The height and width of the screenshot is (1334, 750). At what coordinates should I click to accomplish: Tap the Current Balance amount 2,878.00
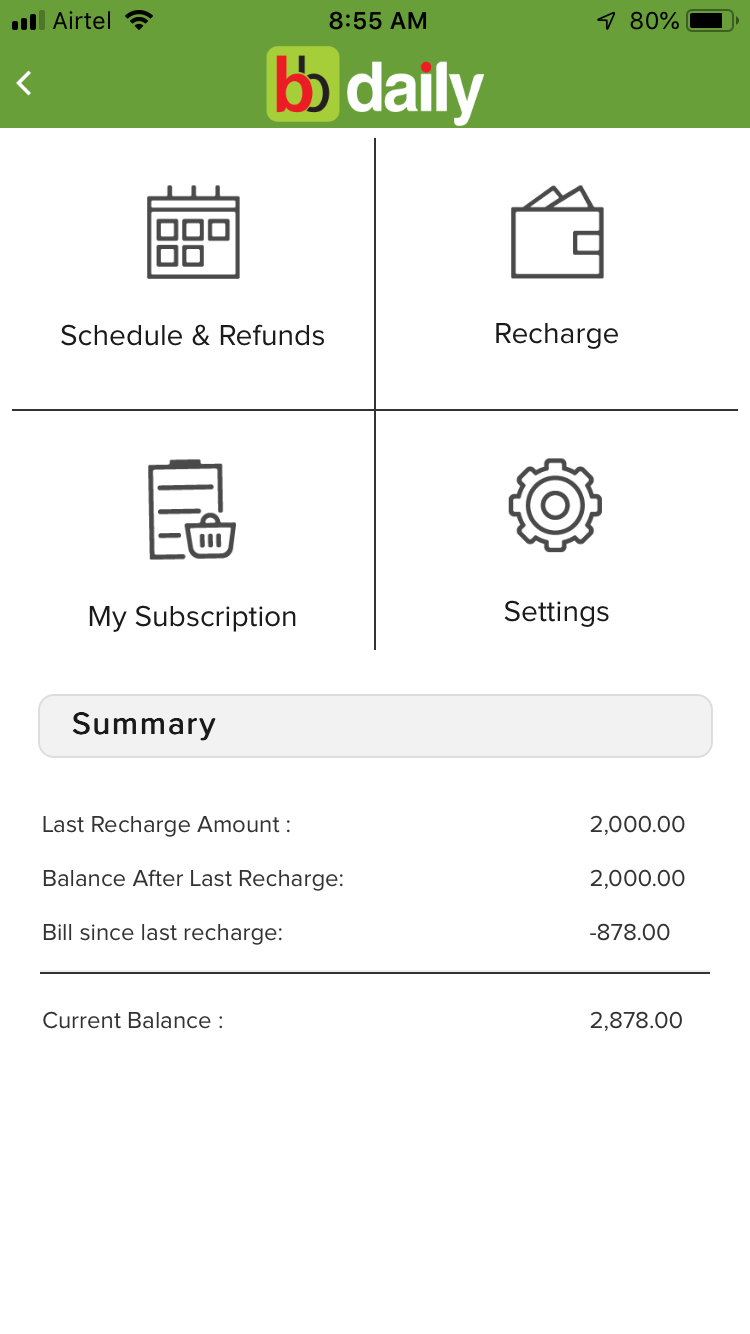pyautogui.click(x=636, y=1021)
